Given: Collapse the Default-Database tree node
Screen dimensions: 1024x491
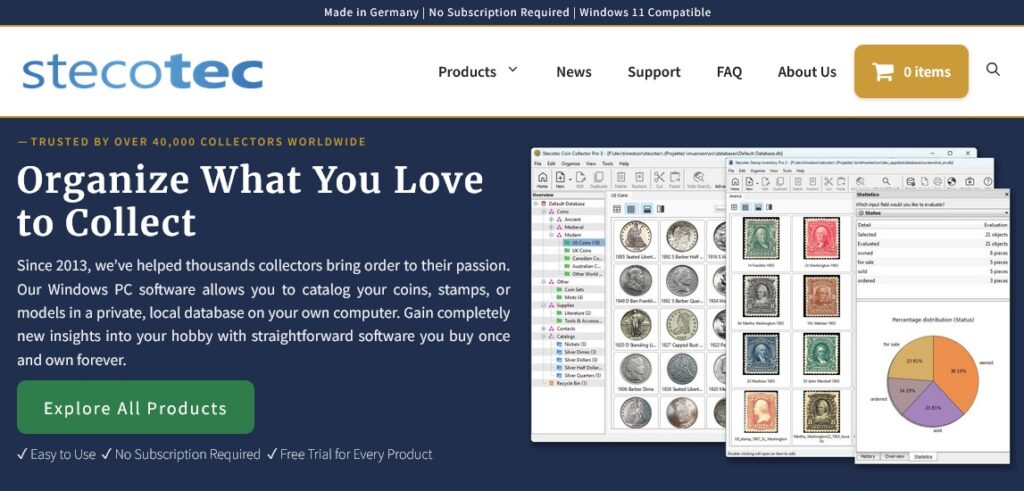Looking at the screenshot, I should coord(536,204).
